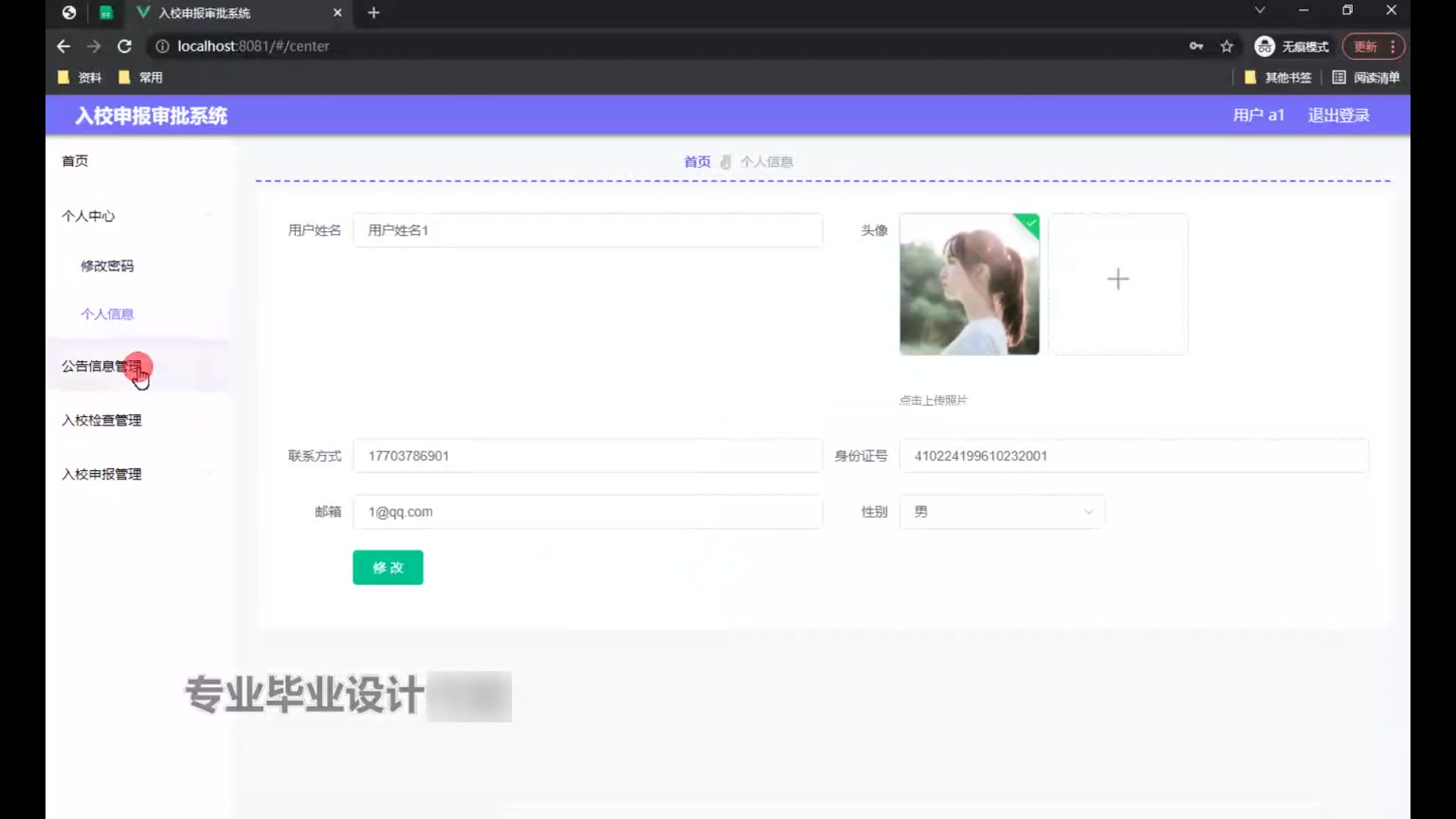Click the address bar URL localhost:8081
The height and width of the screenshot is (819, 1456).
click(253, 46)
